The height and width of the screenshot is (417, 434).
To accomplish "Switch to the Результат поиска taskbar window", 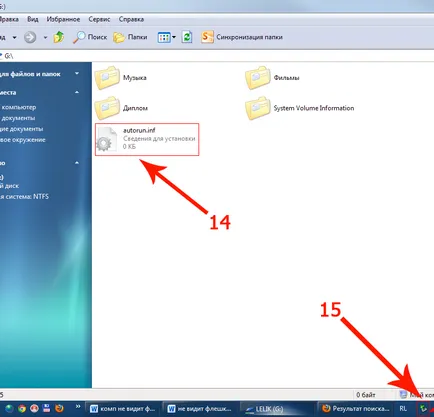I will pos(356,409).
